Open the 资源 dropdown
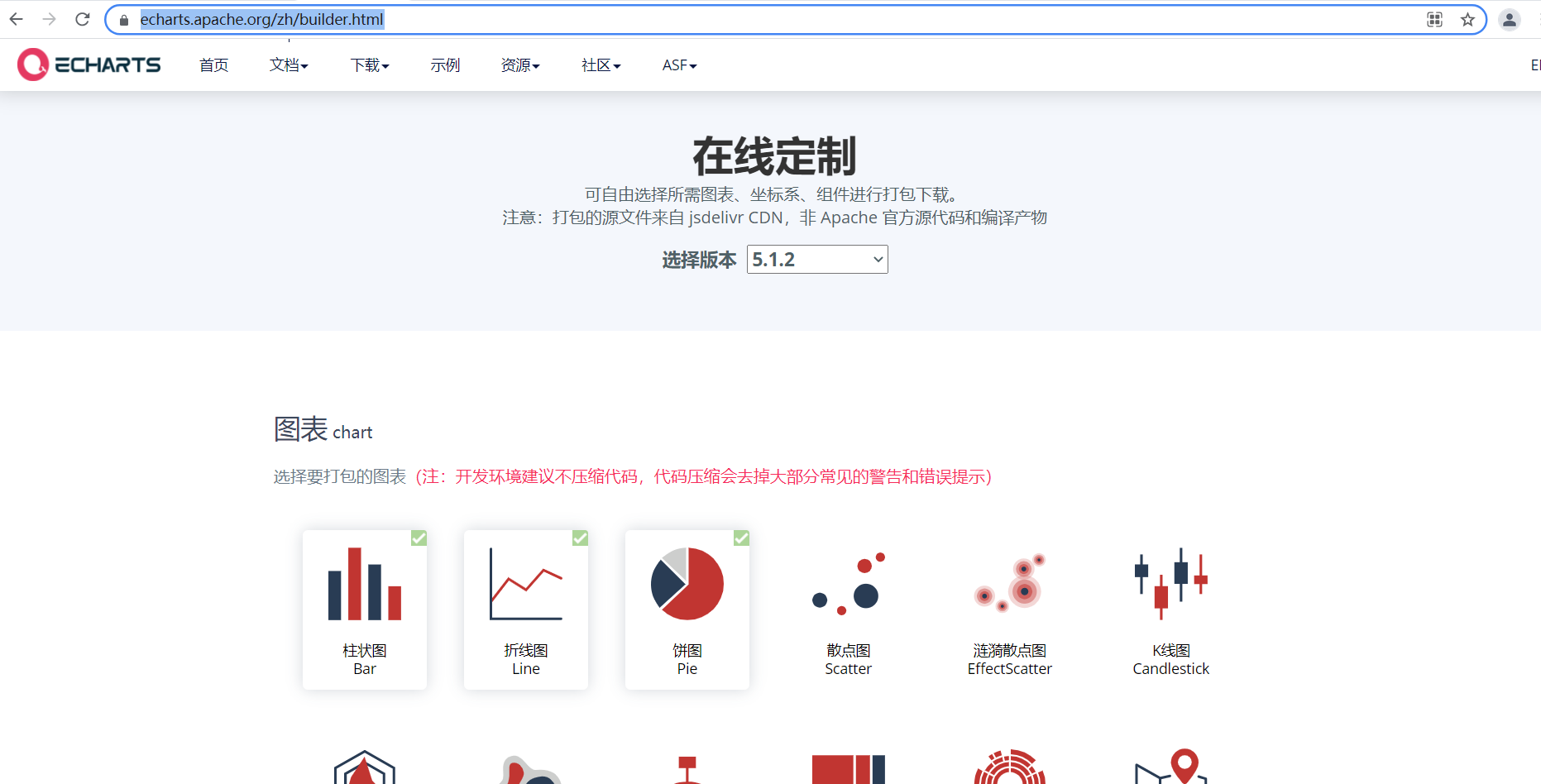Screen dimensions: 1541x784 [x=519, y=65]
